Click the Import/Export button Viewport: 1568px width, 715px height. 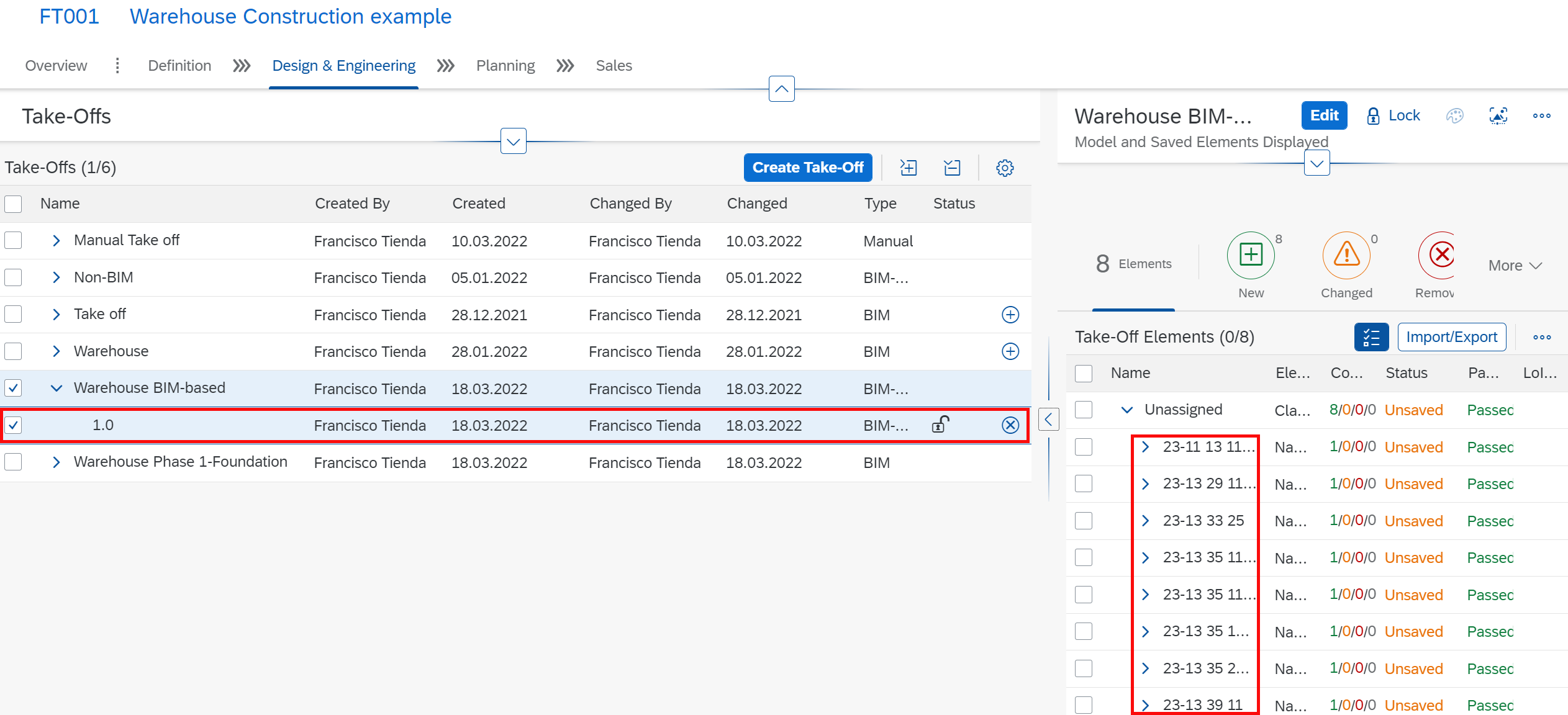tap(1452, 337)
